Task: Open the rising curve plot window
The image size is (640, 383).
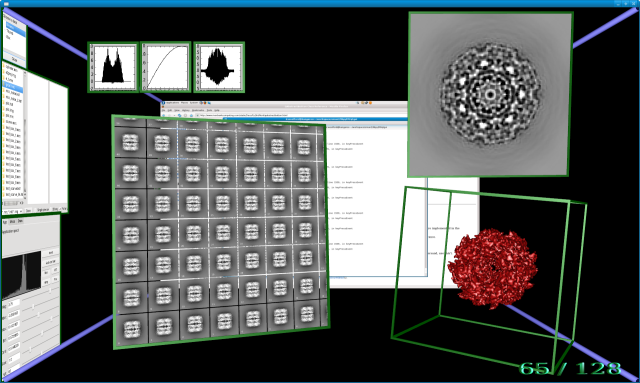Action: (x=165, y=67)
